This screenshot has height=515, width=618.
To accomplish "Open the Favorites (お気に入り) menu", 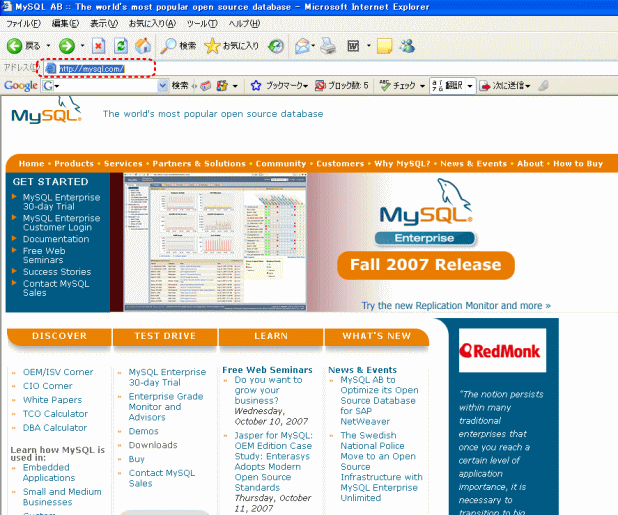I will click(x=152, y=24).
